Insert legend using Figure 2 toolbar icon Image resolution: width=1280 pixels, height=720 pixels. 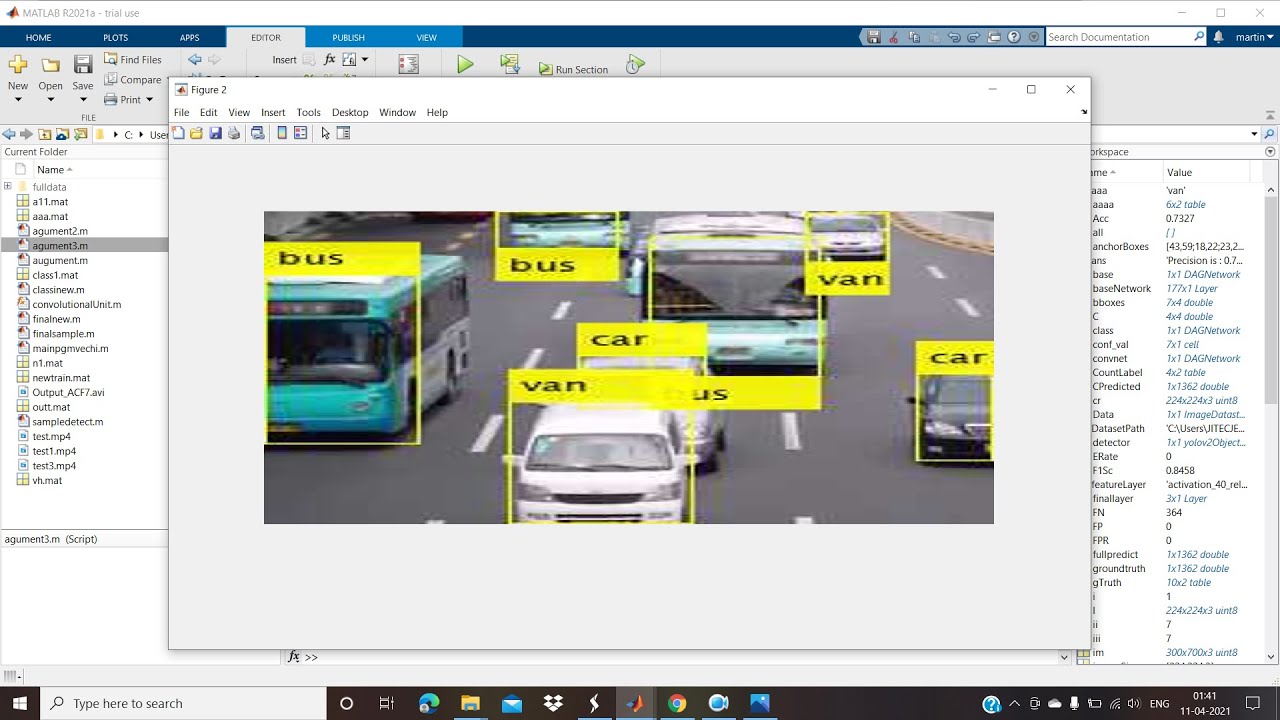click(300, 133)
